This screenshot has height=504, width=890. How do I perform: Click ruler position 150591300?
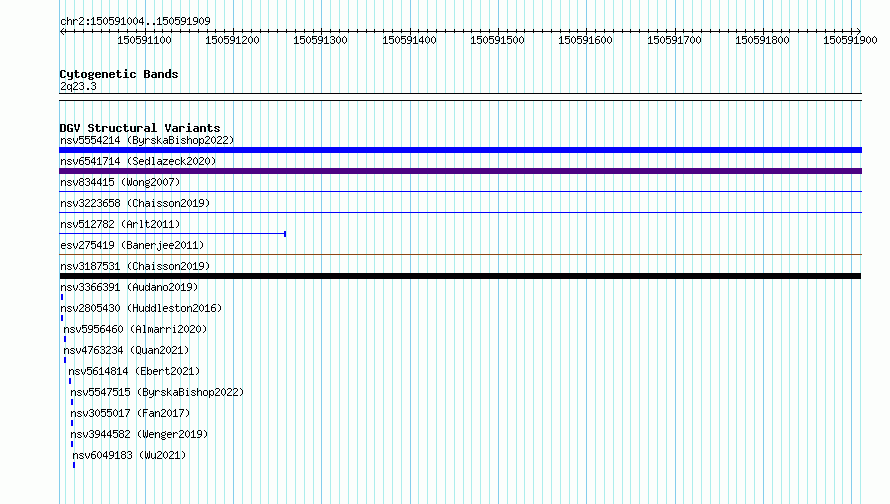coord(320,40)
